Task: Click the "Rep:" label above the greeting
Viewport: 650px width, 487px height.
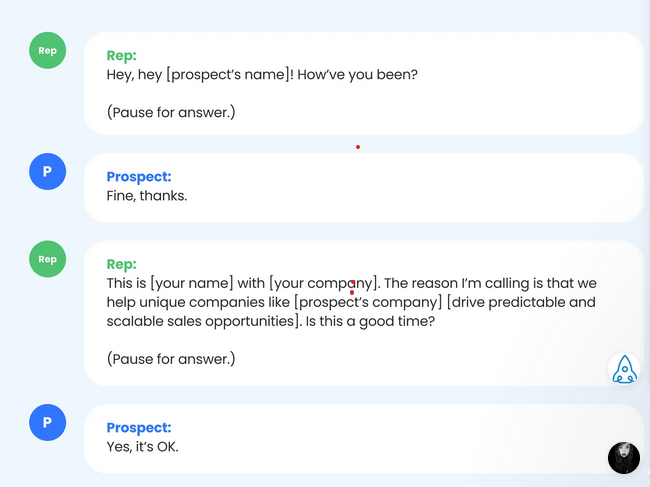Action: 121,56
